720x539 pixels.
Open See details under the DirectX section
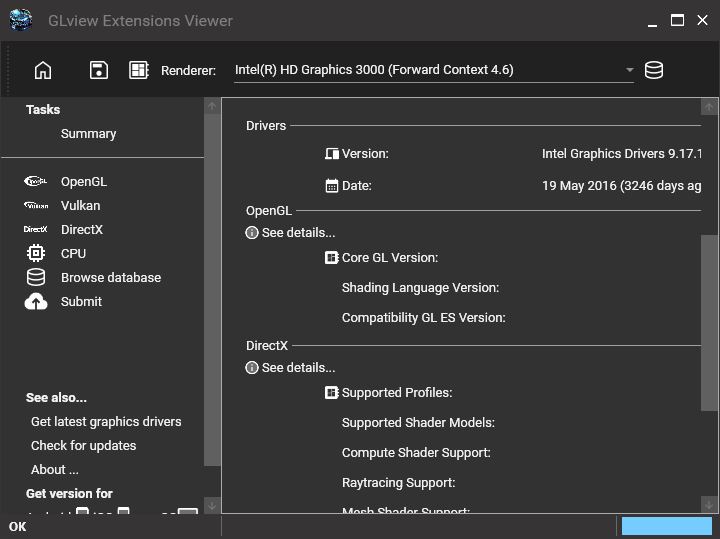(x=290, y=368)
